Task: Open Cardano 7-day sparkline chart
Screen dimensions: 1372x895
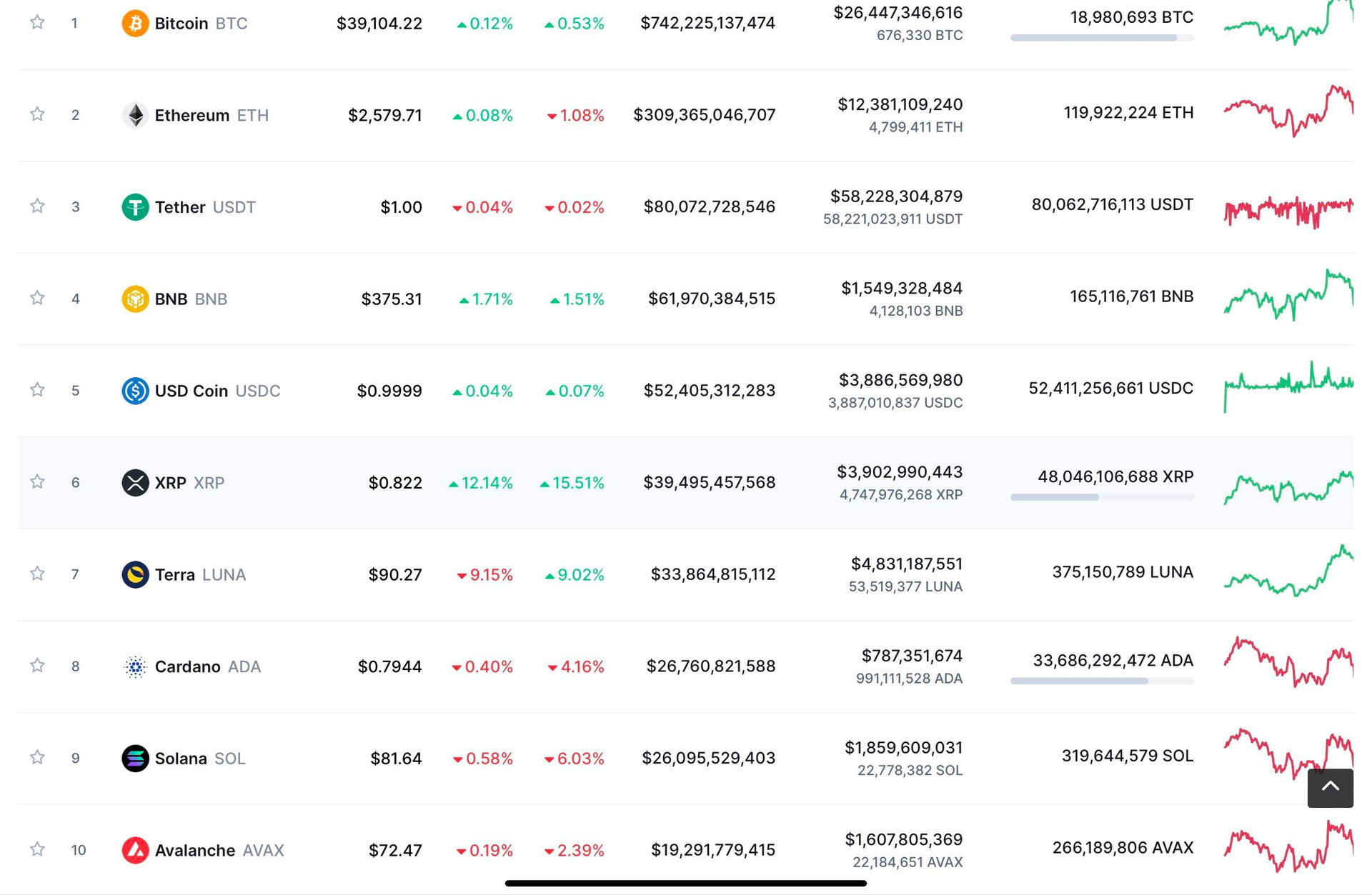Action: (1288, 662)
